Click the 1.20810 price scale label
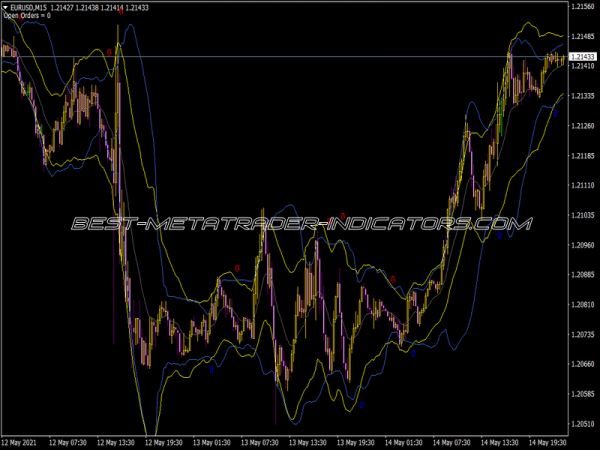 click(x=582, y=304)
